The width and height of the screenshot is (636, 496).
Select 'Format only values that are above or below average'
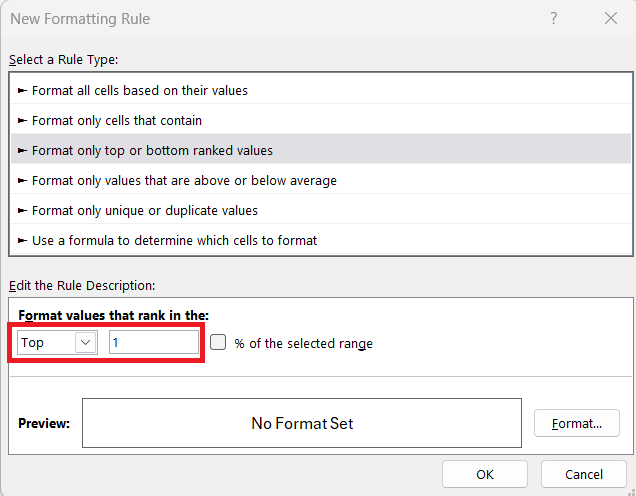(321, 180)
